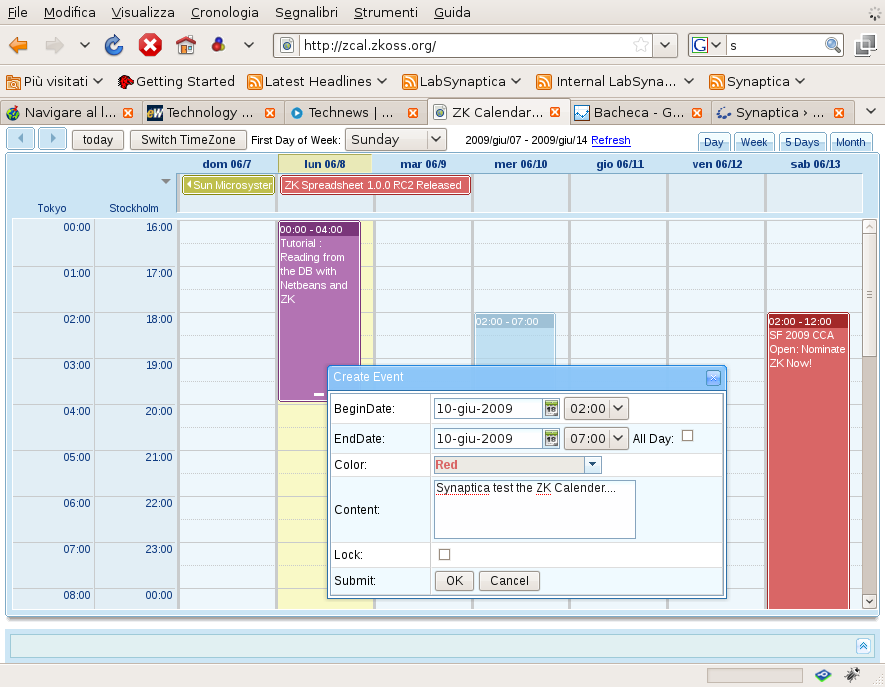Open the Color dropdown showing Red

(x=593, y=465)
